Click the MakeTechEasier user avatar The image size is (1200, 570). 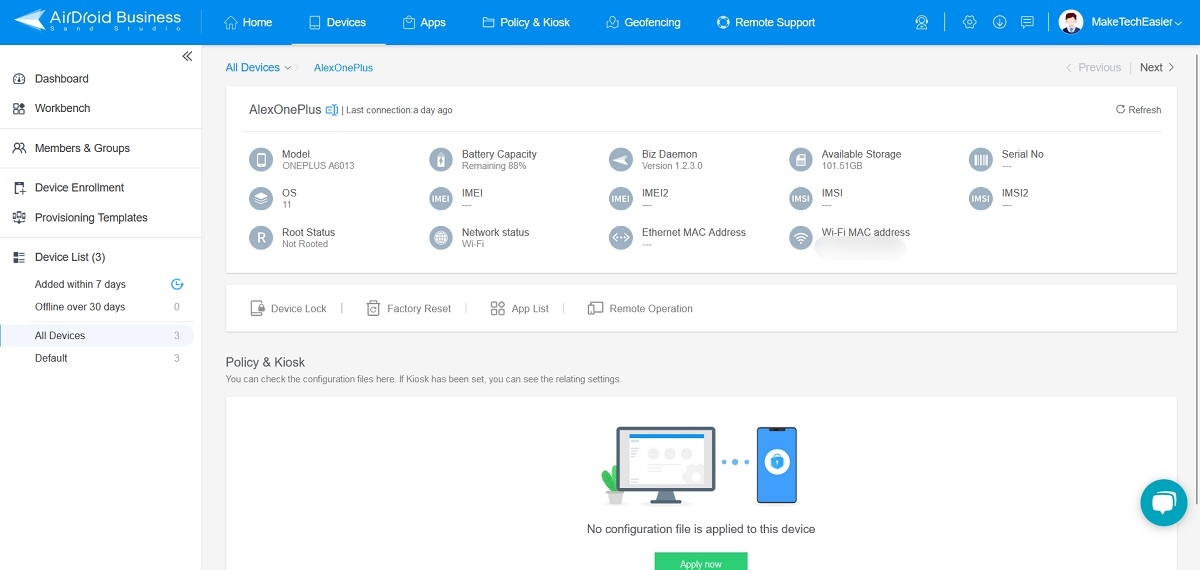click(x=1071, y=22)
